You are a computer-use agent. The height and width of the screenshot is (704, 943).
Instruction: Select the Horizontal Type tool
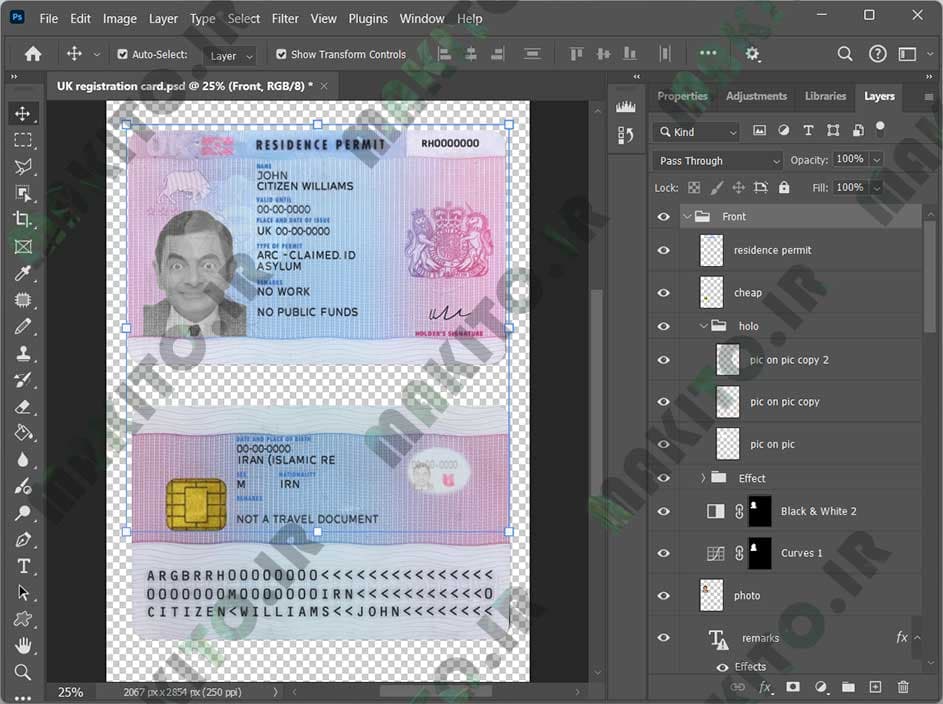tap(23, 566)
